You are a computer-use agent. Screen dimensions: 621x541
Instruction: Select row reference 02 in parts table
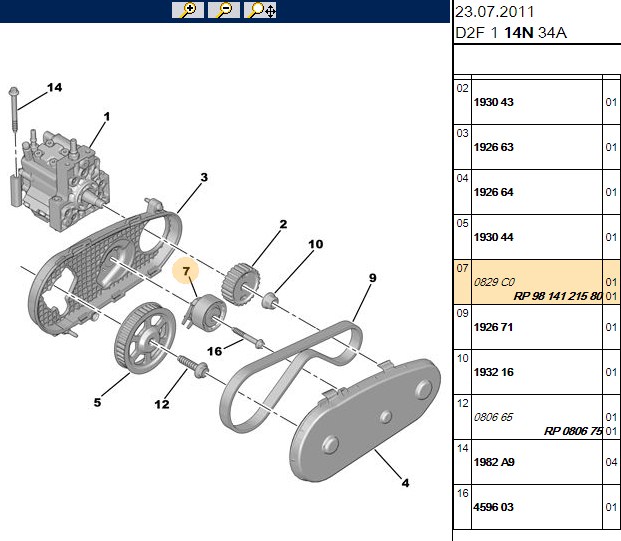point(462,88)
